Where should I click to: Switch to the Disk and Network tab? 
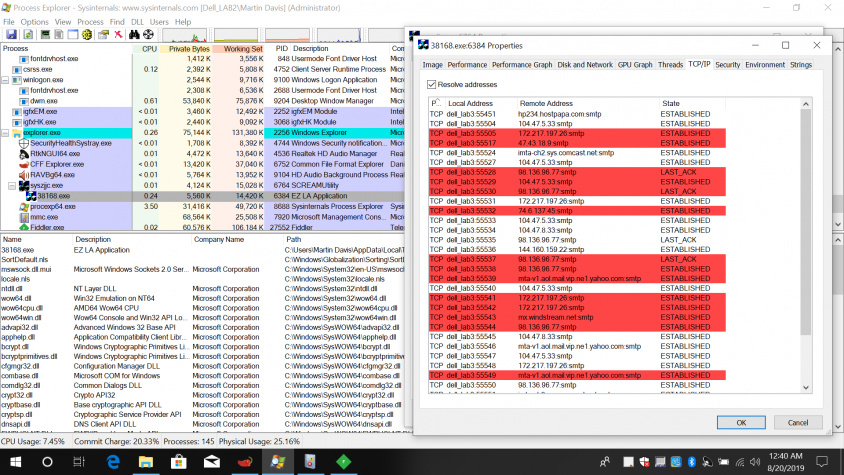[x=585, y=65]
